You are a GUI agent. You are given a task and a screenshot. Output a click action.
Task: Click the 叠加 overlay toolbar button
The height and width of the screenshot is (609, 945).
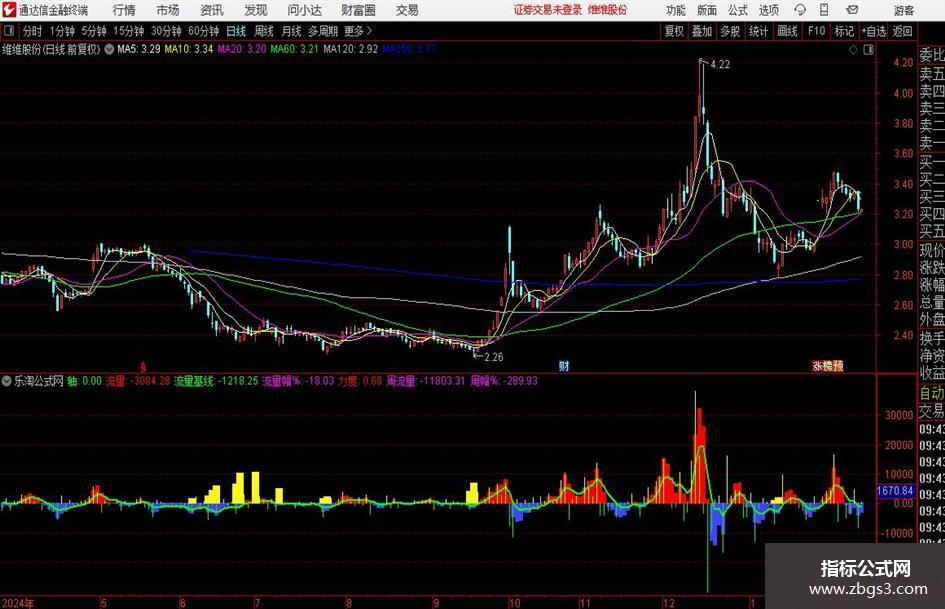point(702,31)
